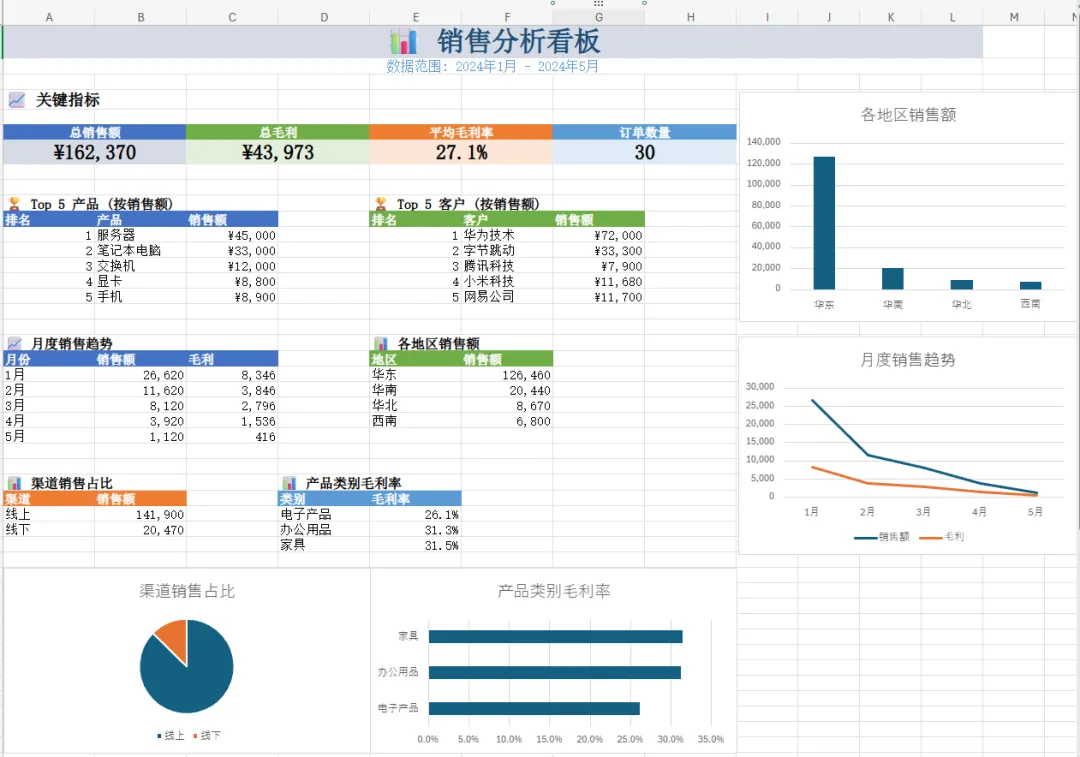Viewport: 1080px width, 757px height.
Task: Click the 线下 channel cell
Action: tap(49, 530)
